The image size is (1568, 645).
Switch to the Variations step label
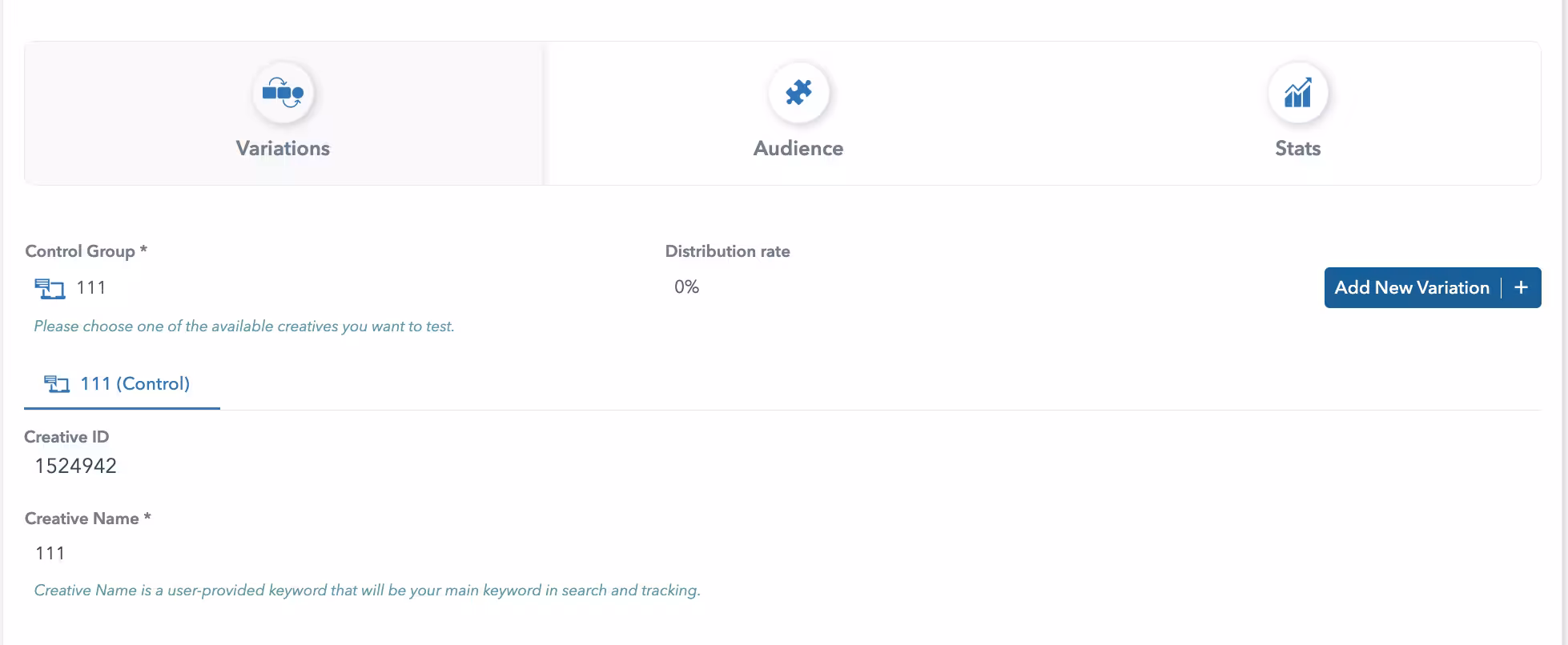click(x=283, y=148)
